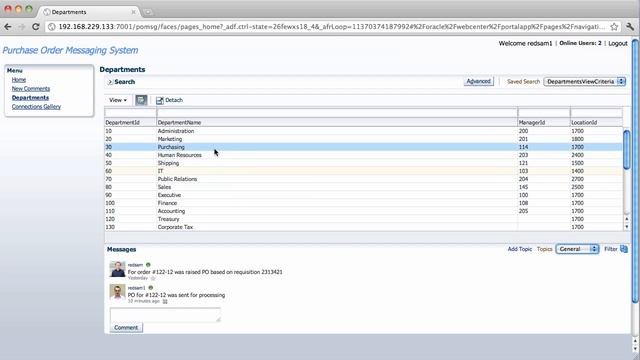Screen dimensions: 640x360
Task: Select the Sales department row
Action: point(364,187)
